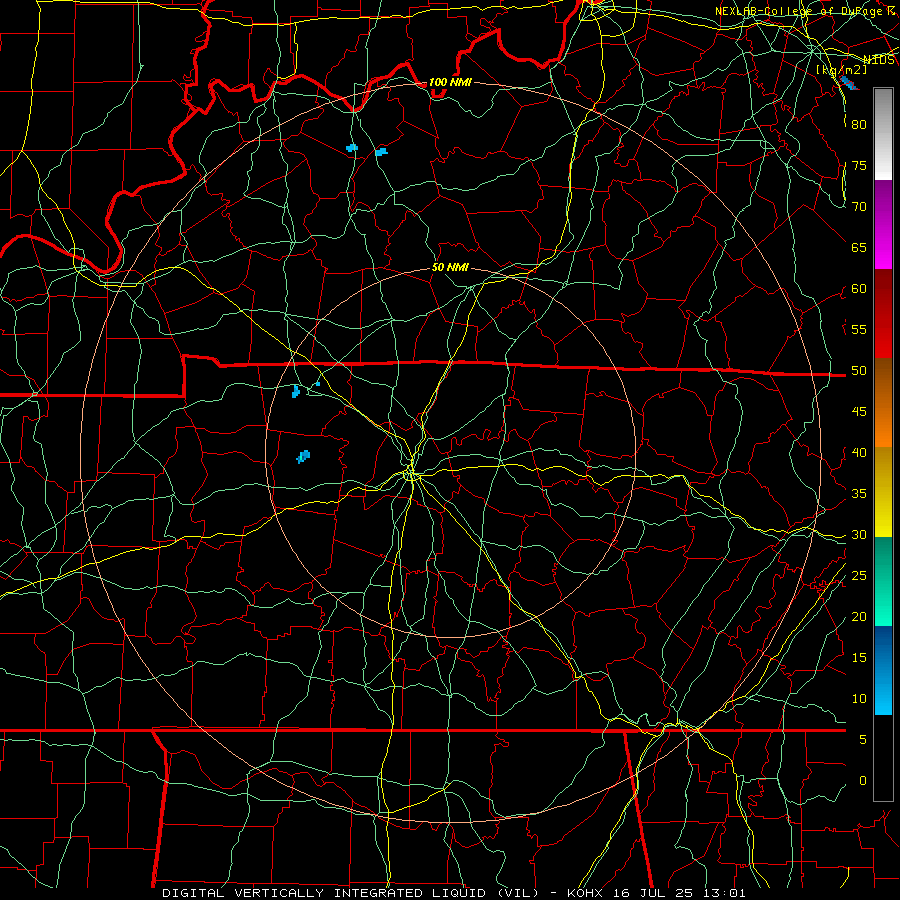Click the 60 value on the scale

coord(859,289)
